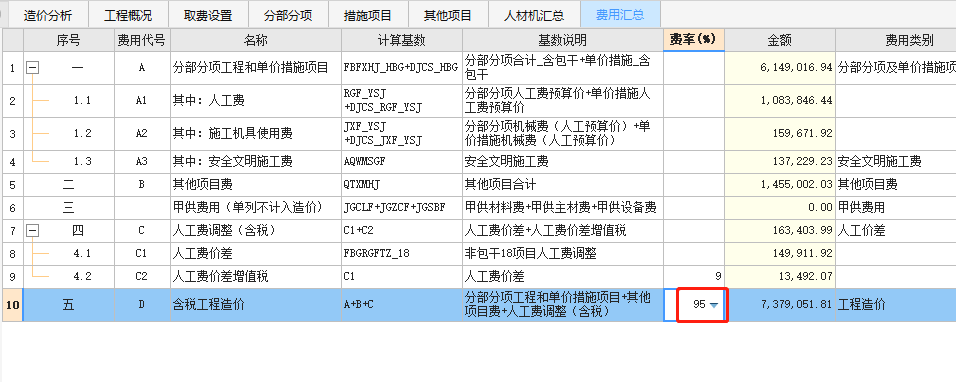
Task: Select the 人工费价差增值税 cell
Action: 255,277
